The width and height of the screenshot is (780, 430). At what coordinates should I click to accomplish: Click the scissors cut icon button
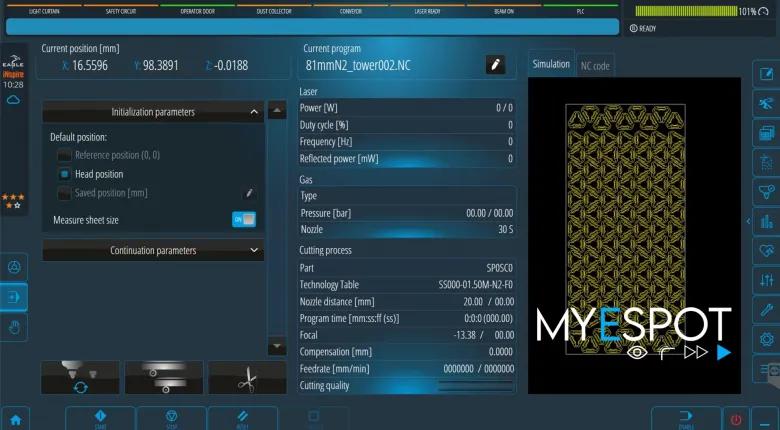pyautogui.click(x=246, y=377)
